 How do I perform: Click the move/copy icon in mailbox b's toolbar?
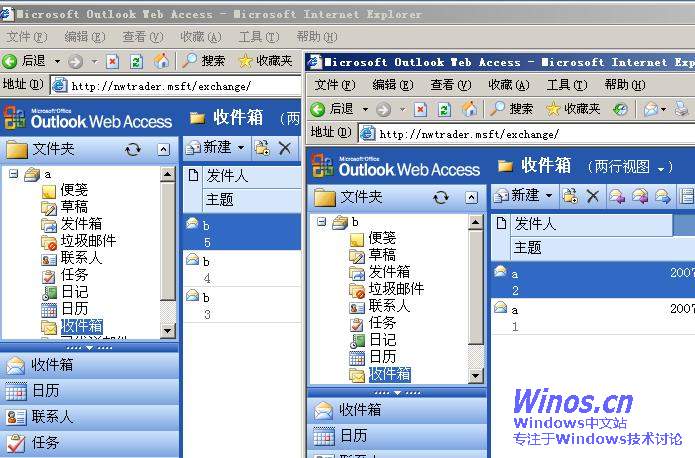(x=570, y=196)
